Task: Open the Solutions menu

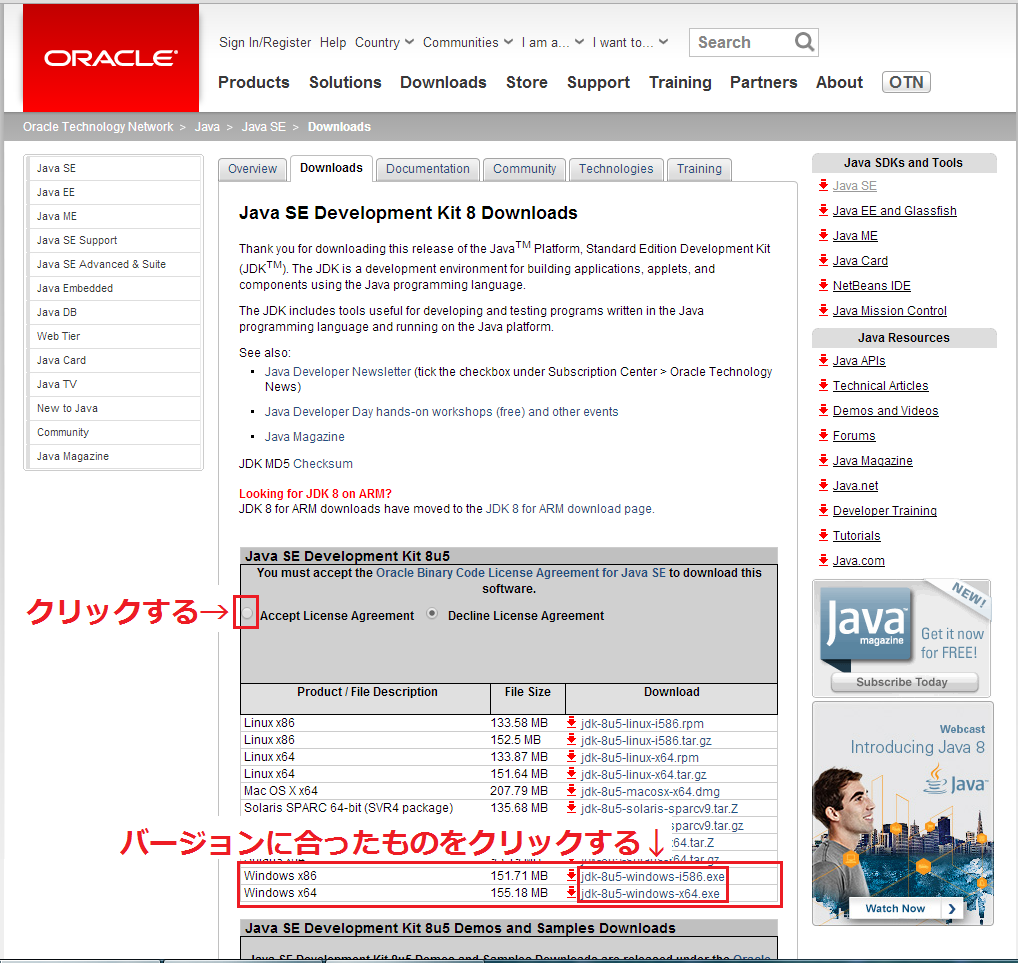Action: coord(345,82)
